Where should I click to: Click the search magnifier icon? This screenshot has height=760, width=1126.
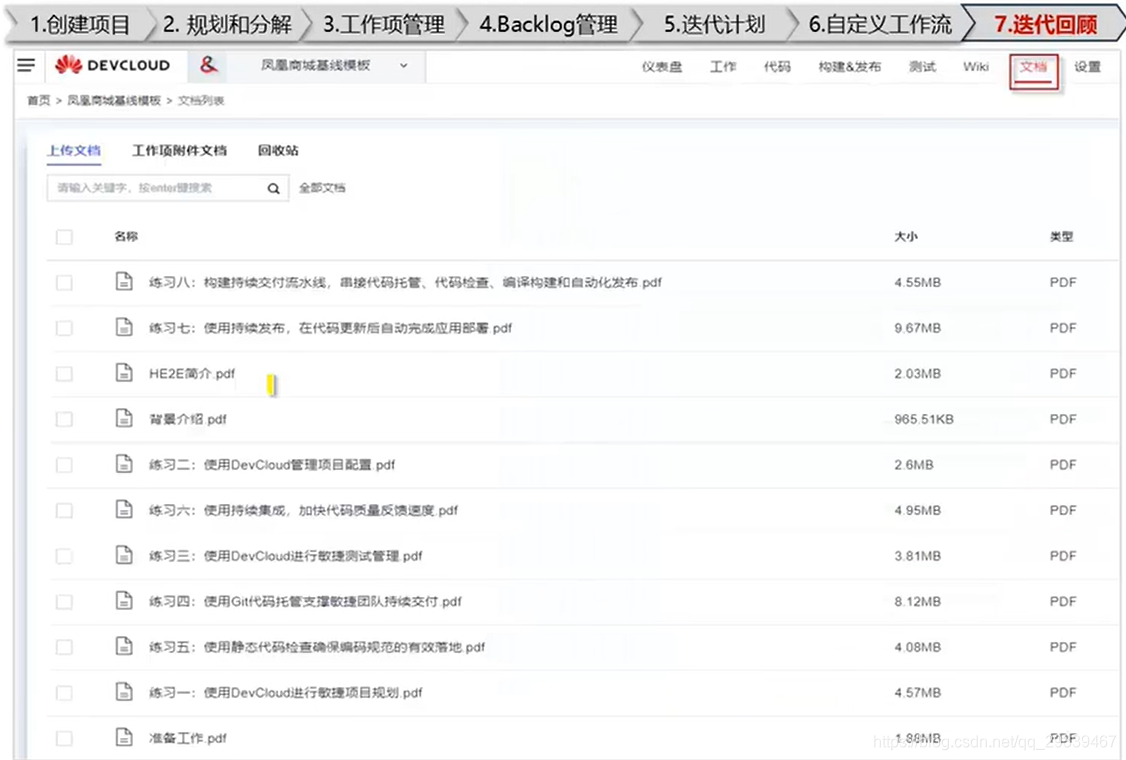click(x=273, y=187)
